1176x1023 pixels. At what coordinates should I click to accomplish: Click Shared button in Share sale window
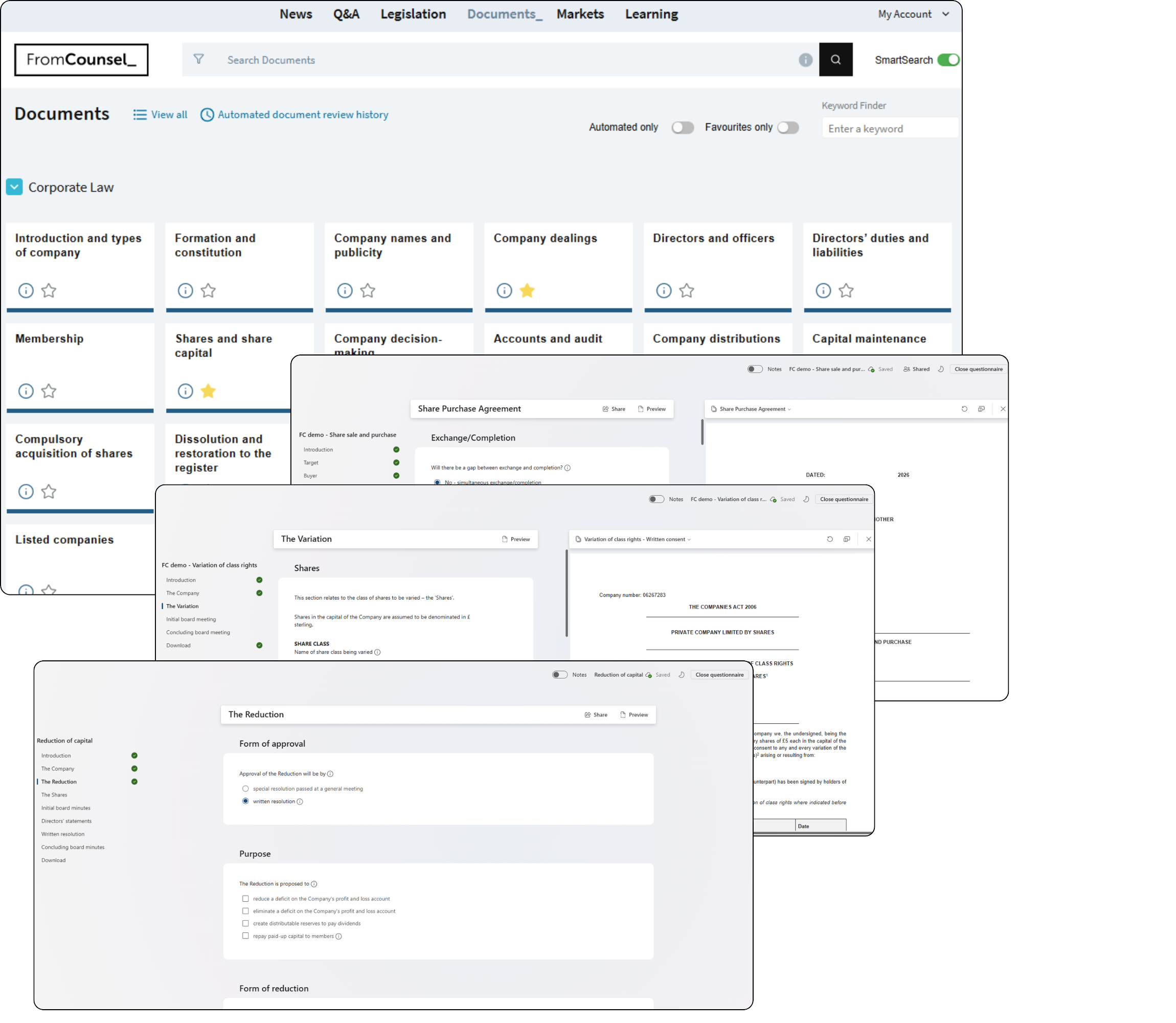coord(916,369)
